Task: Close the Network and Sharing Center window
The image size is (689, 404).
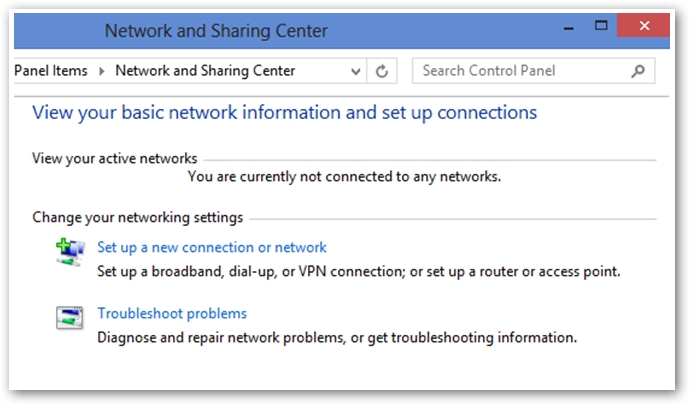Action: point(644,25)
